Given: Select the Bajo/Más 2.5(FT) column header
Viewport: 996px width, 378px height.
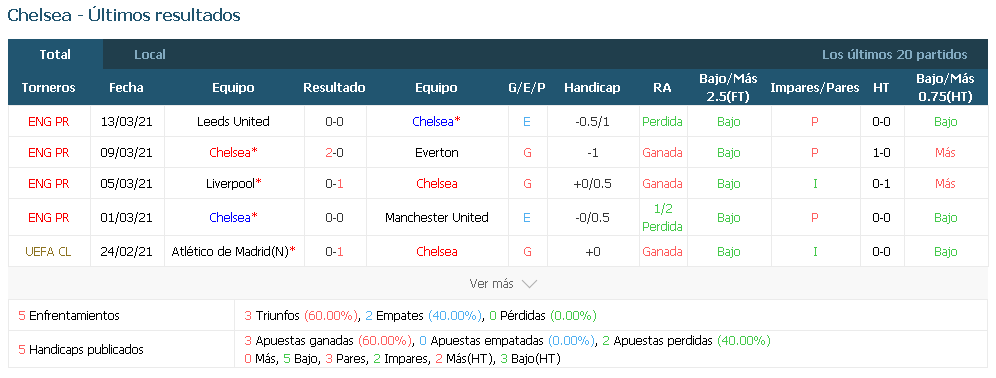Looking at the screenshot, I should pyautogui.click(x=729, y=88).
